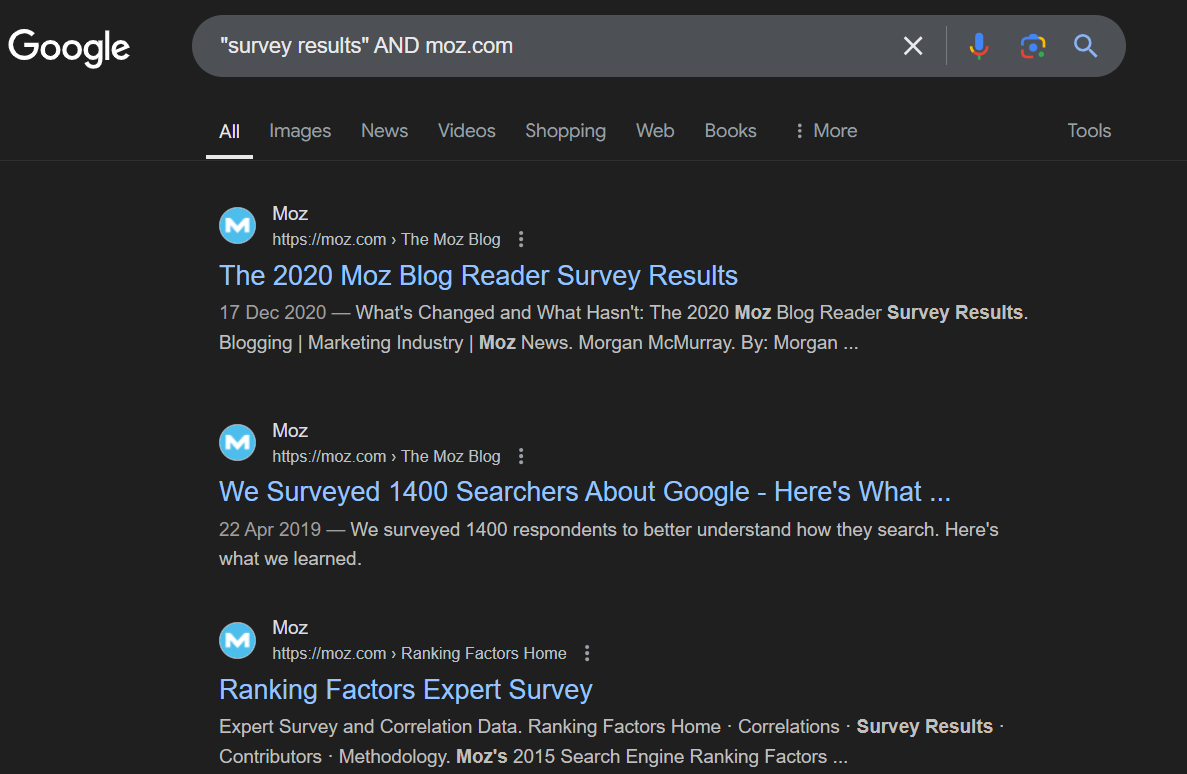
Task: Expand the More search filters menu
Action: [x=826, y=130]
